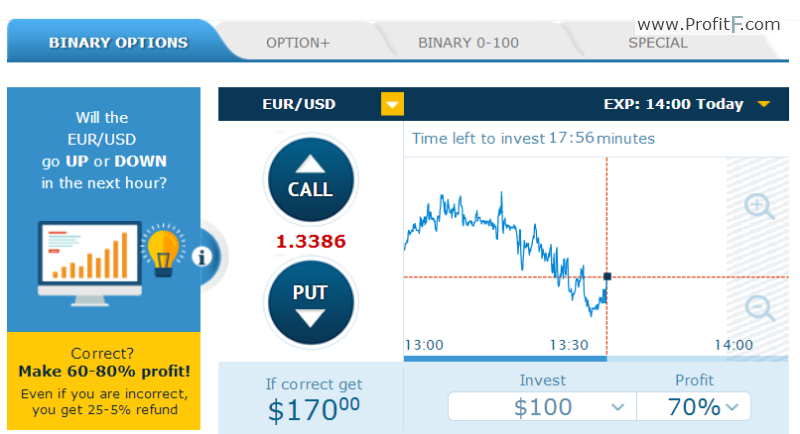Click the monitor bar-chart illustration
Screen dimensions: 800x434
(x=90, y=263)
